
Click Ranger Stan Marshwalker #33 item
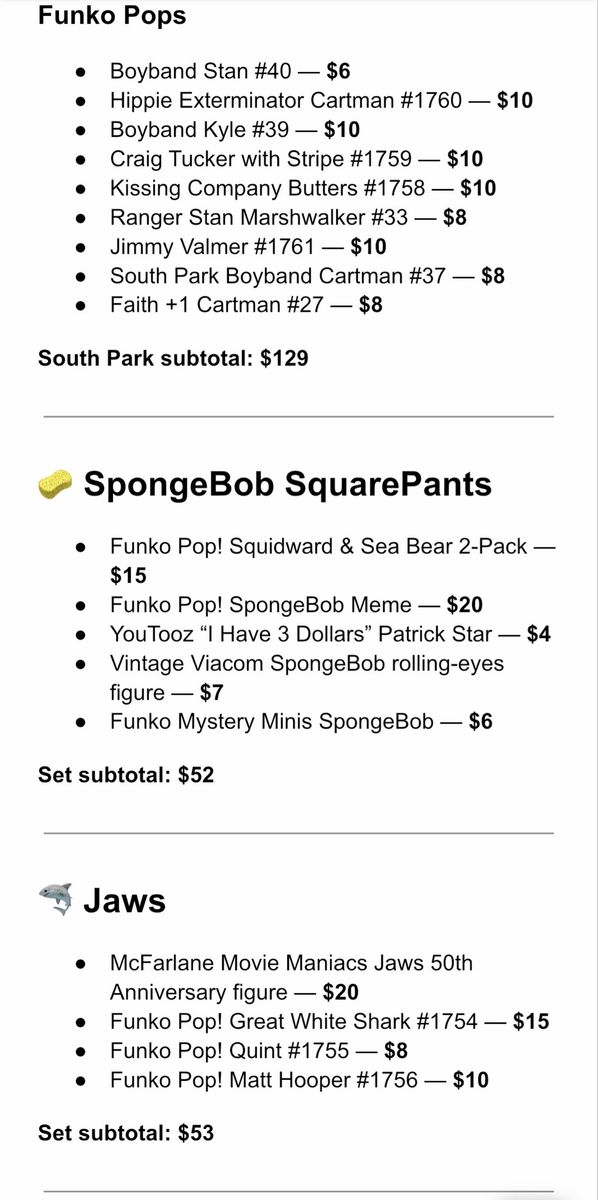[288, 216]
